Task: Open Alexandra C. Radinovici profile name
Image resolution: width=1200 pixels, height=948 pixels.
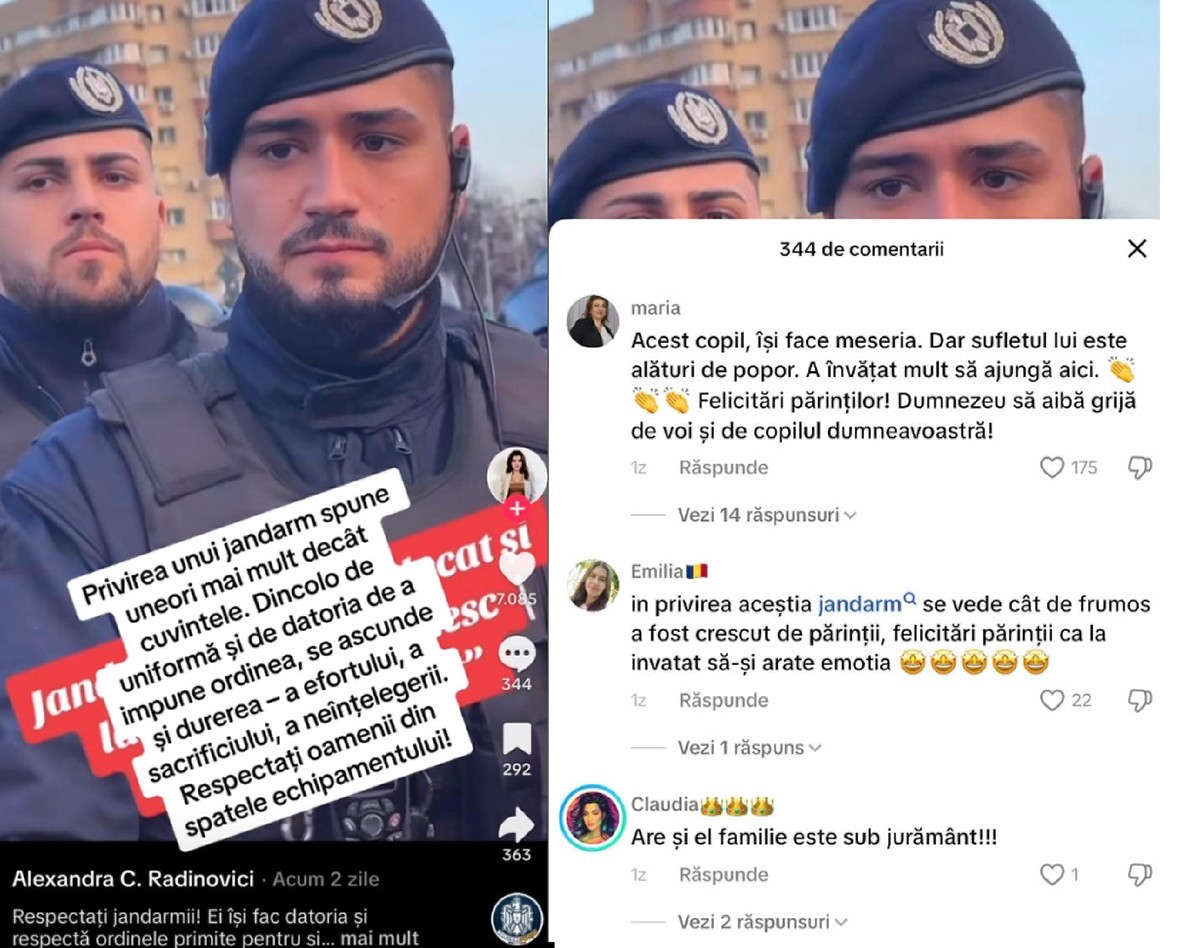Action: click(x=133, y=879)
